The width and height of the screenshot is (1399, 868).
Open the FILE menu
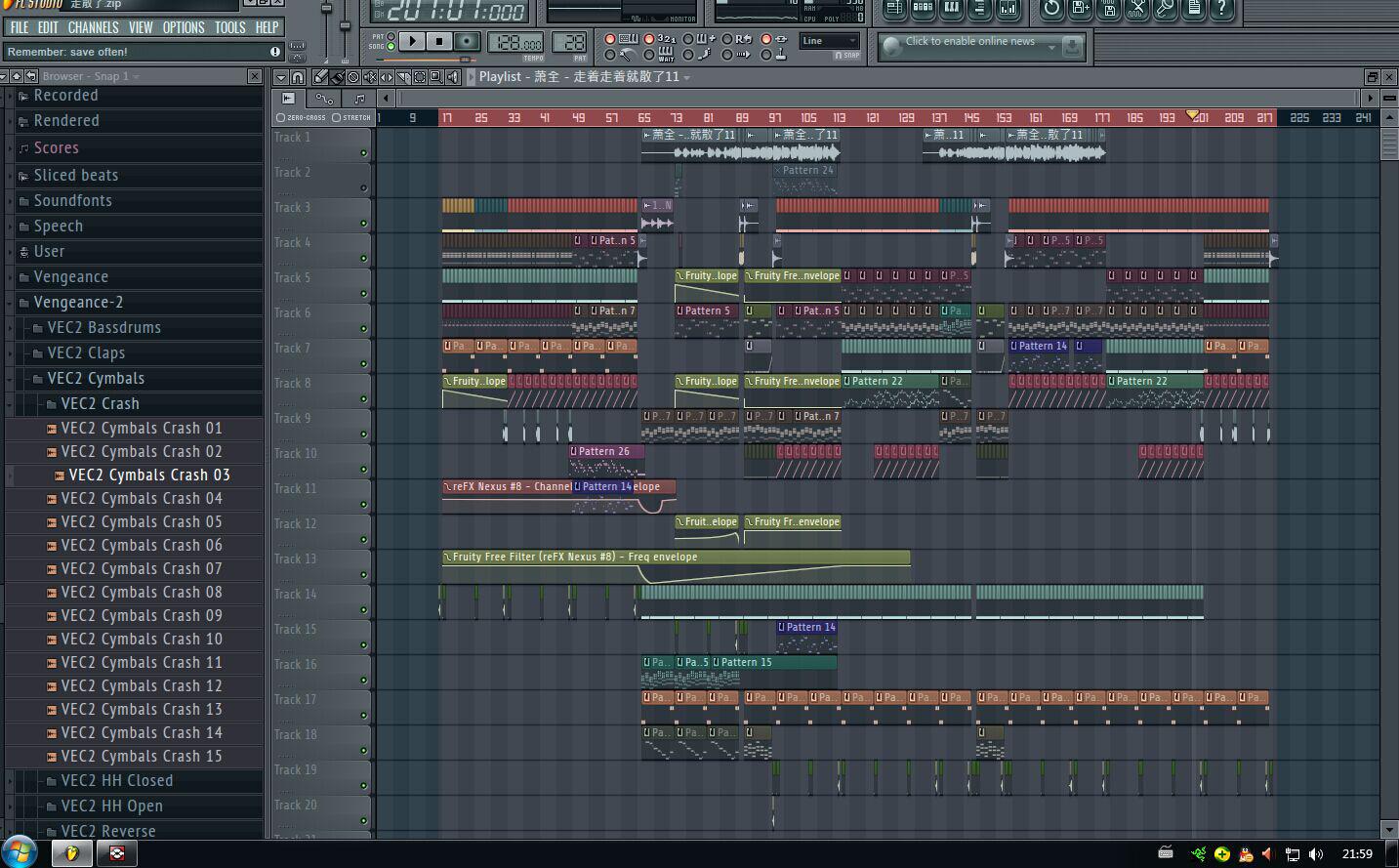click(x=20, y=27)
